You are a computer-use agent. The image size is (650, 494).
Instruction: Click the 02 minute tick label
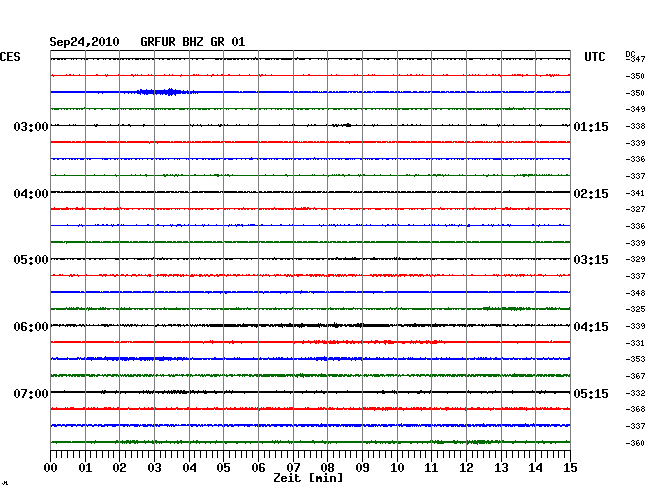119,468
